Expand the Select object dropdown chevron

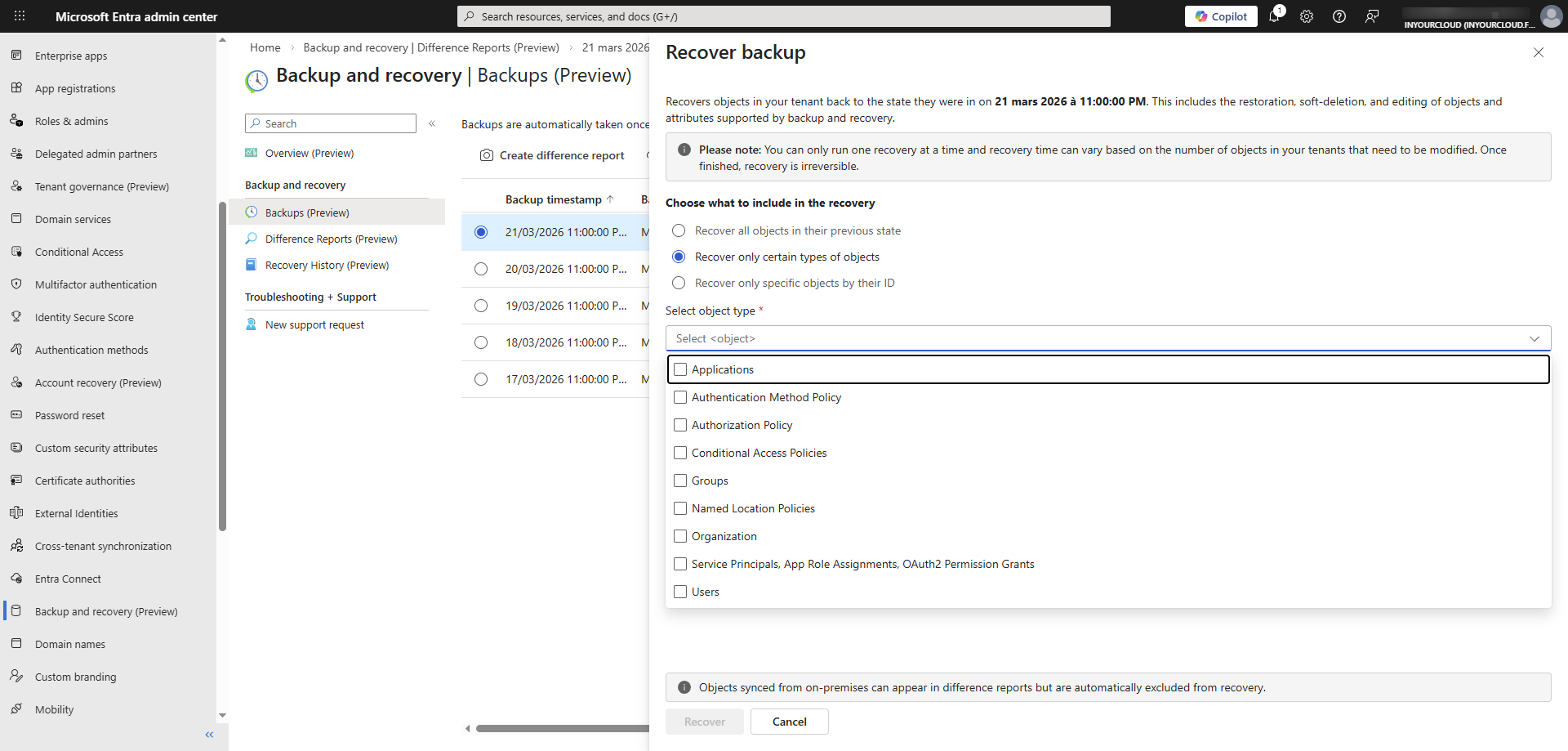tap(1534, 338)
